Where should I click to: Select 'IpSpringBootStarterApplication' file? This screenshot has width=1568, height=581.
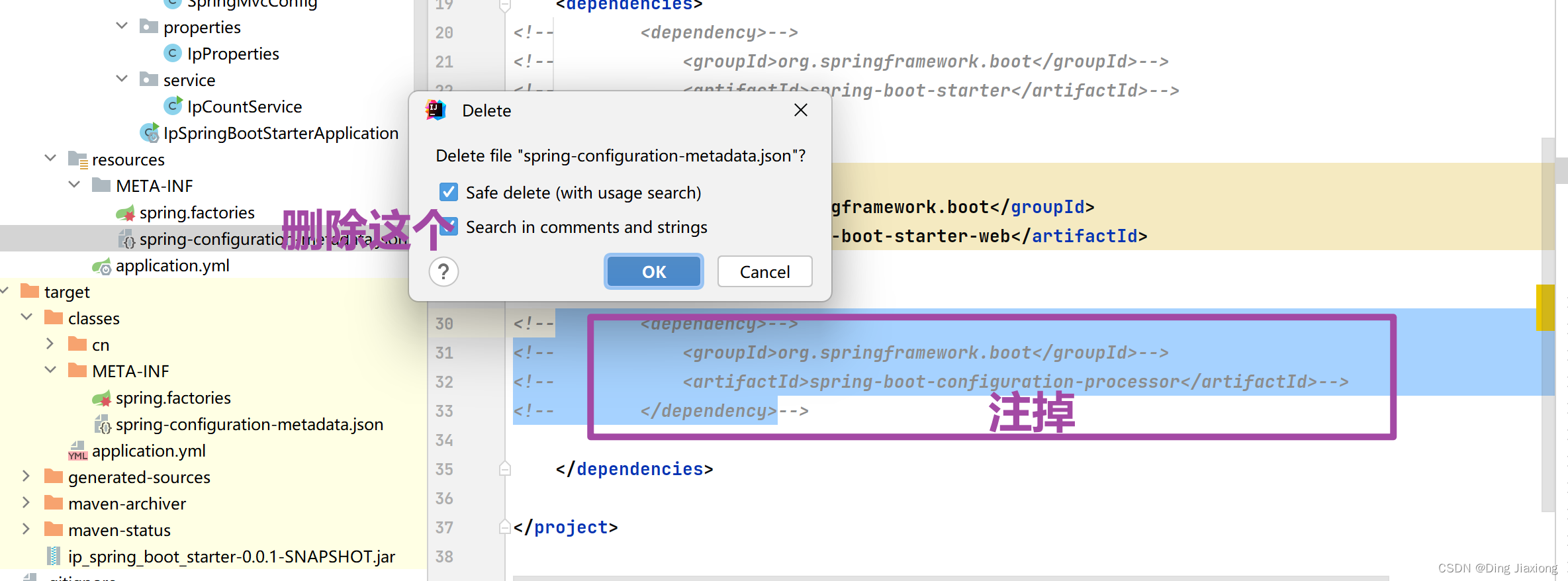(281, 133)
